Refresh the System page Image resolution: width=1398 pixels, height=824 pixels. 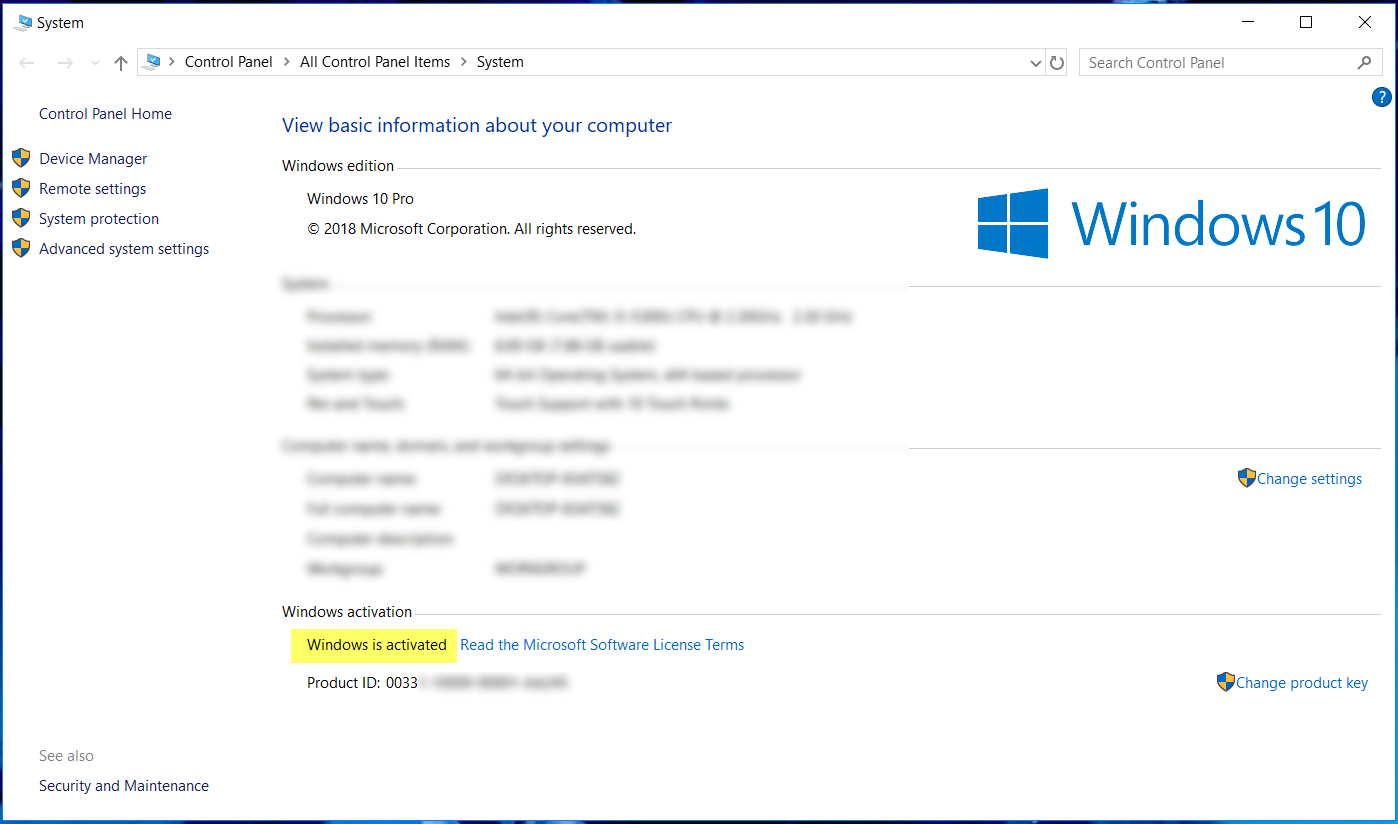[1057, 63]
